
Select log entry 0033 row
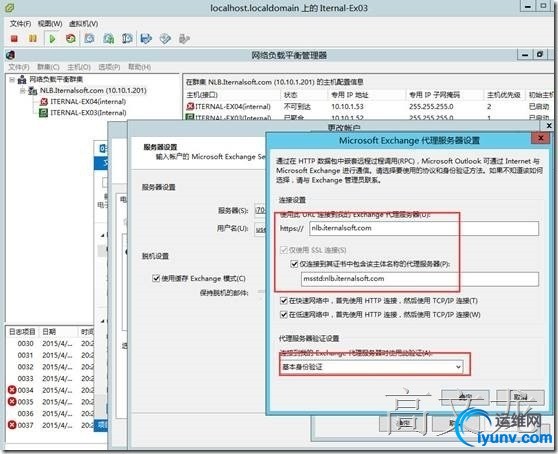(50, 379)
